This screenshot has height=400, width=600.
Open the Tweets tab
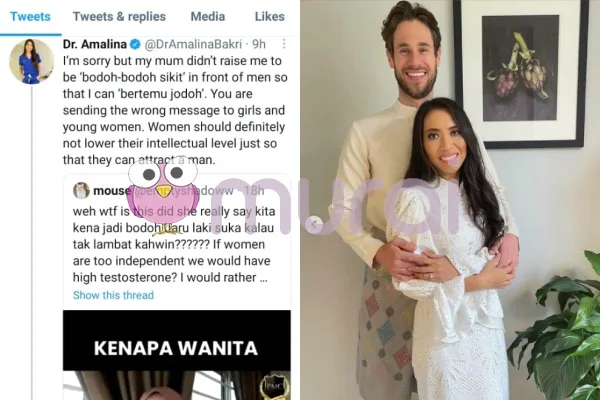pyautogui.click(x=30, y=16)
